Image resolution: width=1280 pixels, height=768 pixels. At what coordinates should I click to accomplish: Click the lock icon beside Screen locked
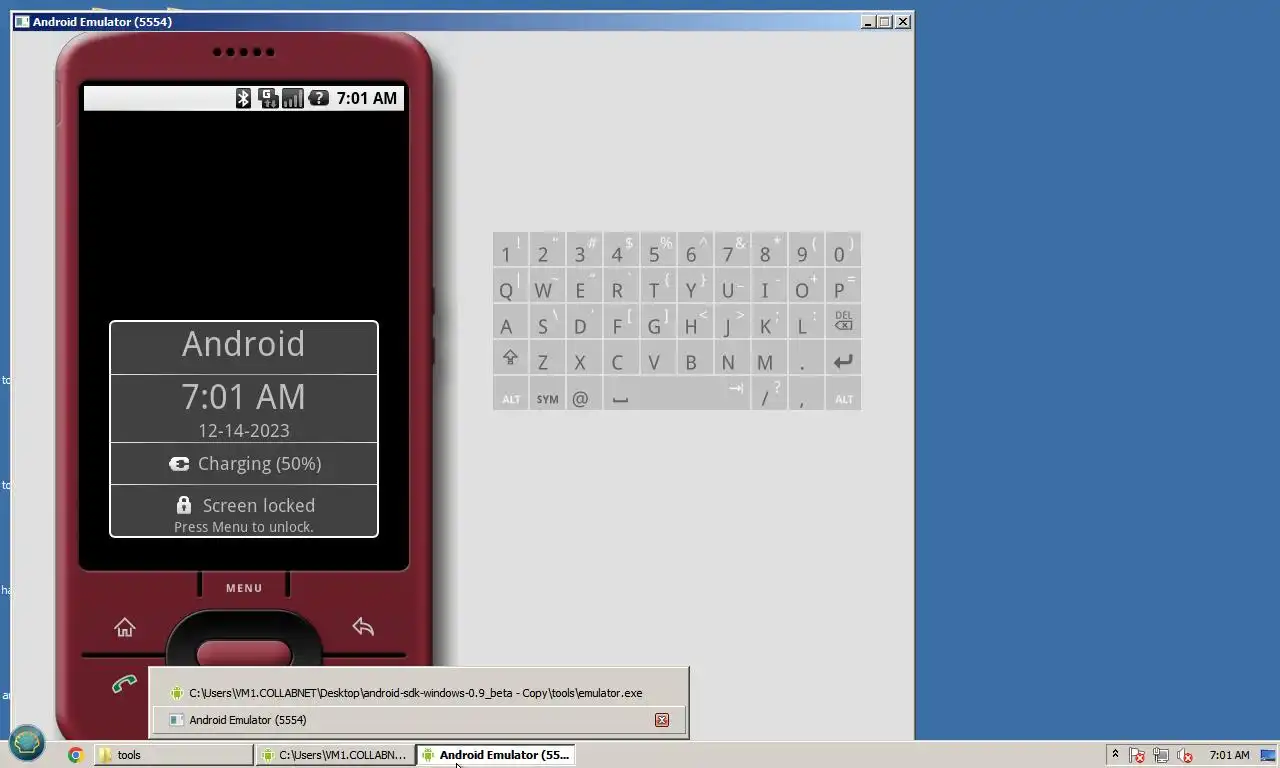click(183, 505)
